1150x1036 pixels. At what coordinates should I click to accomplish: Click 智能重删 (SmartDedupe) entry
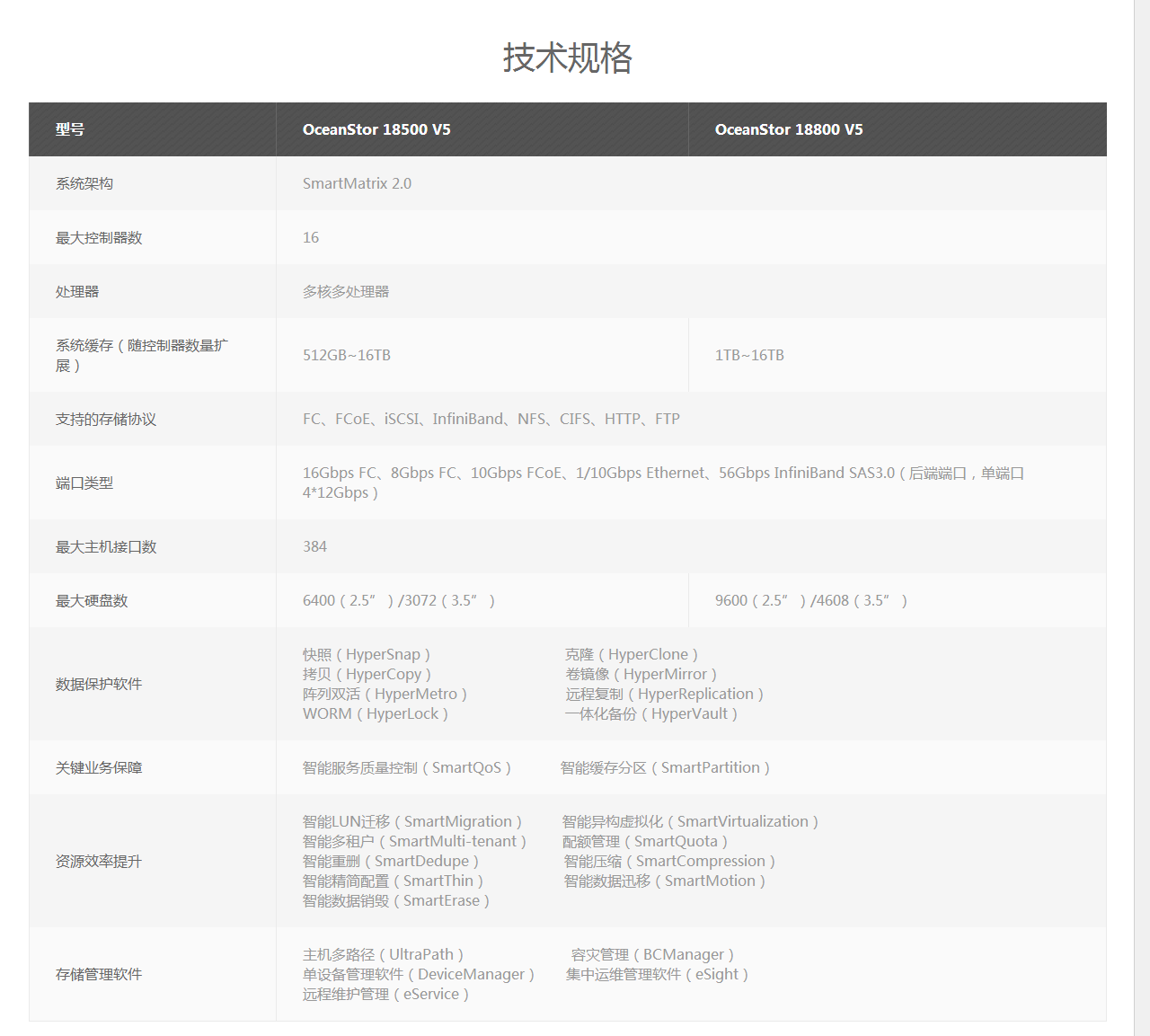391,861
